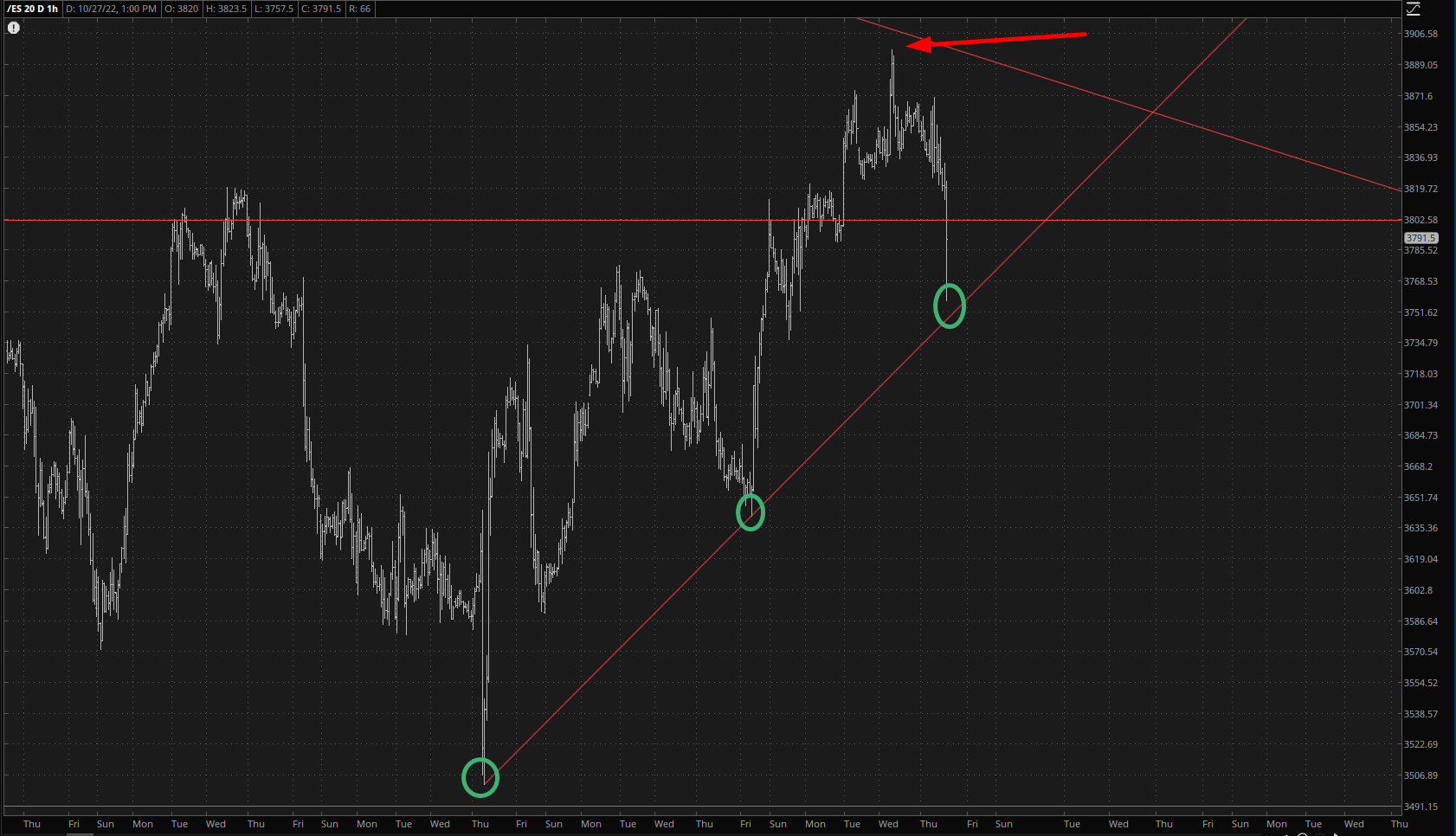Click the 3602.8 price axis label

[1418, 590]
